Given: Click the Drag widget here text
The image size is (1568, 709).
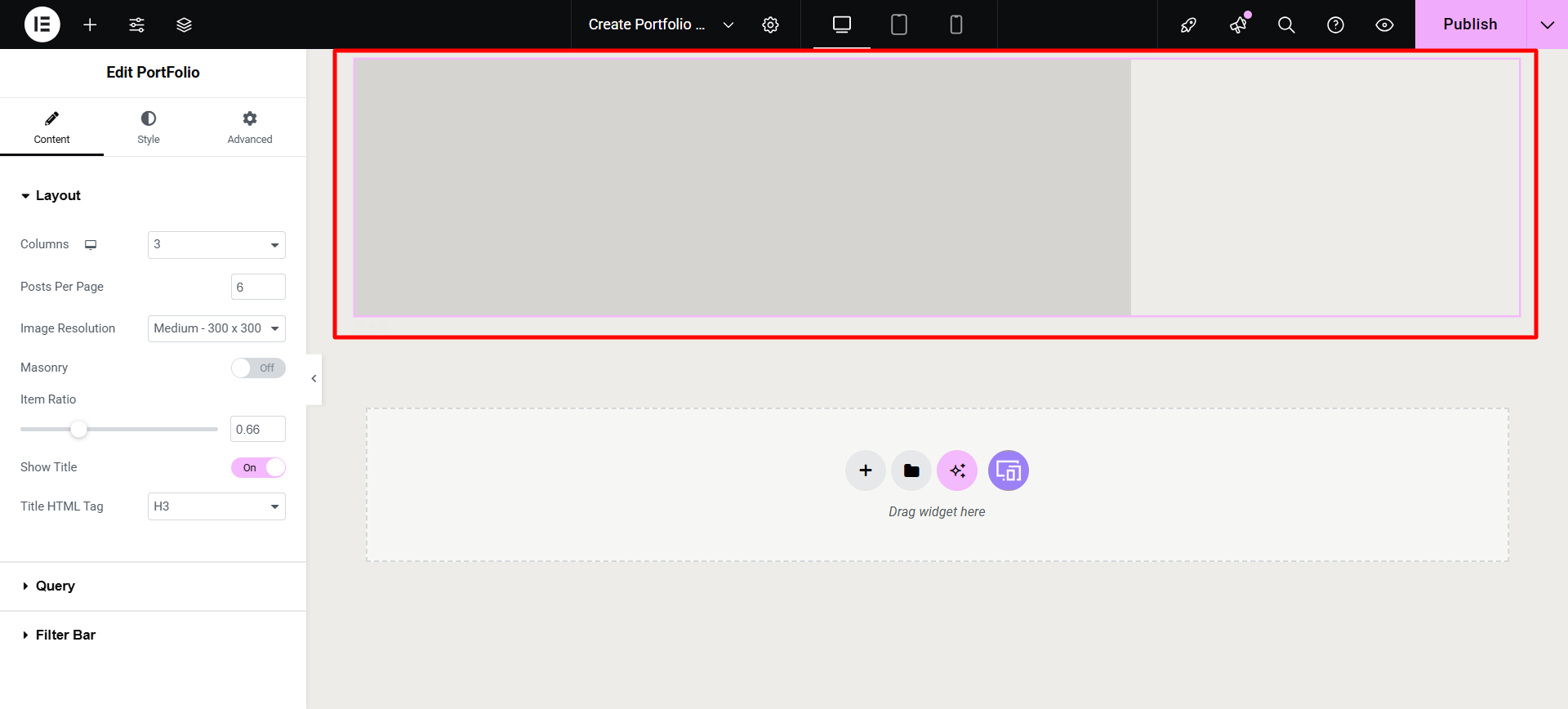Looking at the screenshot, I should [x=937, y=511].
